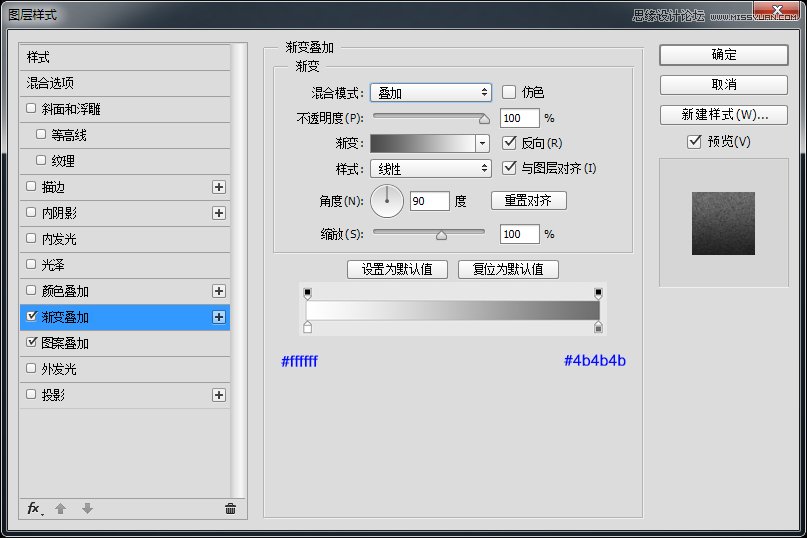807x538 pixels.
Task: Click the left opacity stop above gradient bar
Action: [x=307, y=293]
